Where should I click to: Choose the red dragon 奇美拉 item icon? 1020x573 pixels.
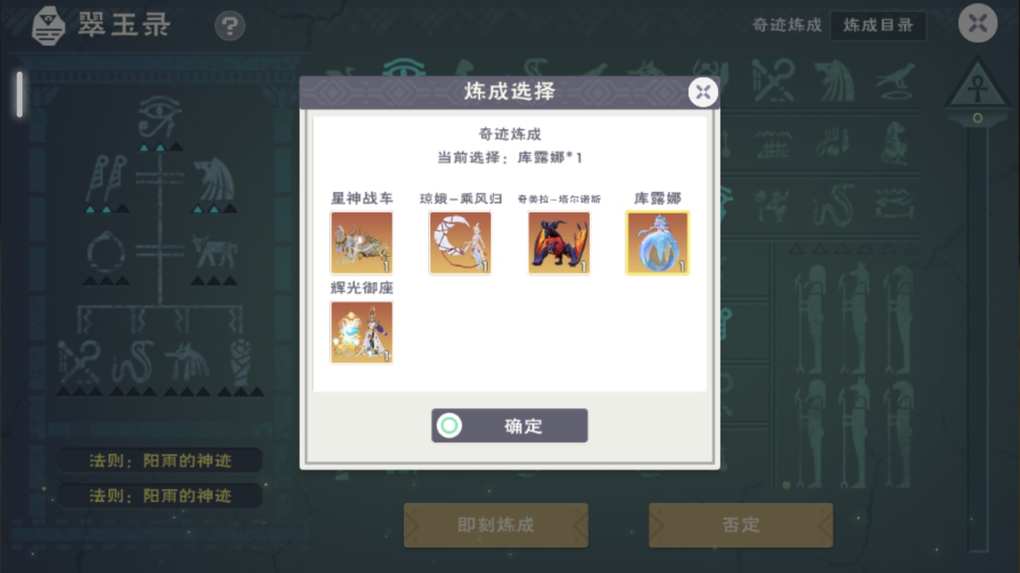pos(559,243)
